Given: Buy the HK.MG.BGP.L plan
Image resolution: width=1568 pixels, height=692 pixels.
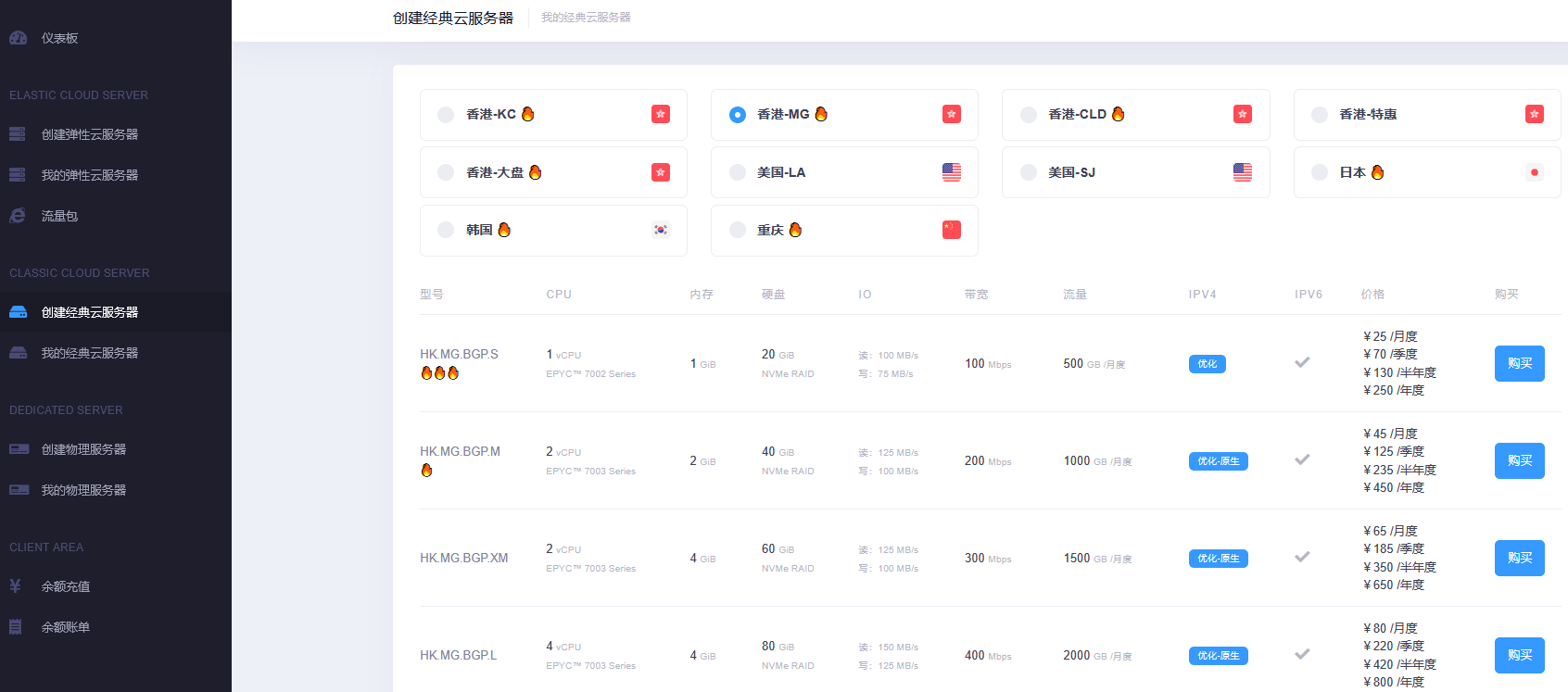Looking at the screenshot, I should [x=1519, y=655].
